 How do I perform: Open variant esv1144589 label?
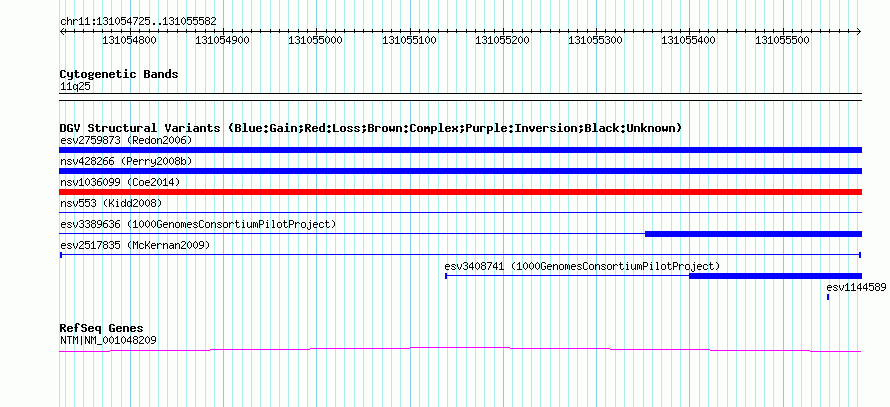[x=856, y=287]
